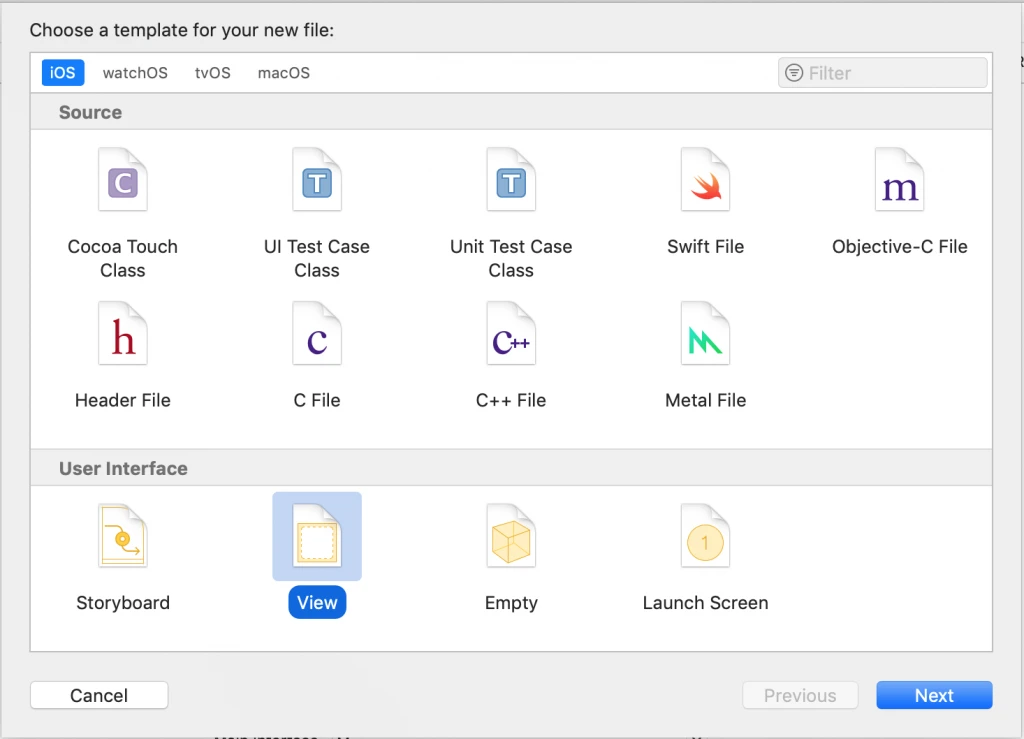
Task: Select the Swift File template icon
Action: click(x=705, y=180)
